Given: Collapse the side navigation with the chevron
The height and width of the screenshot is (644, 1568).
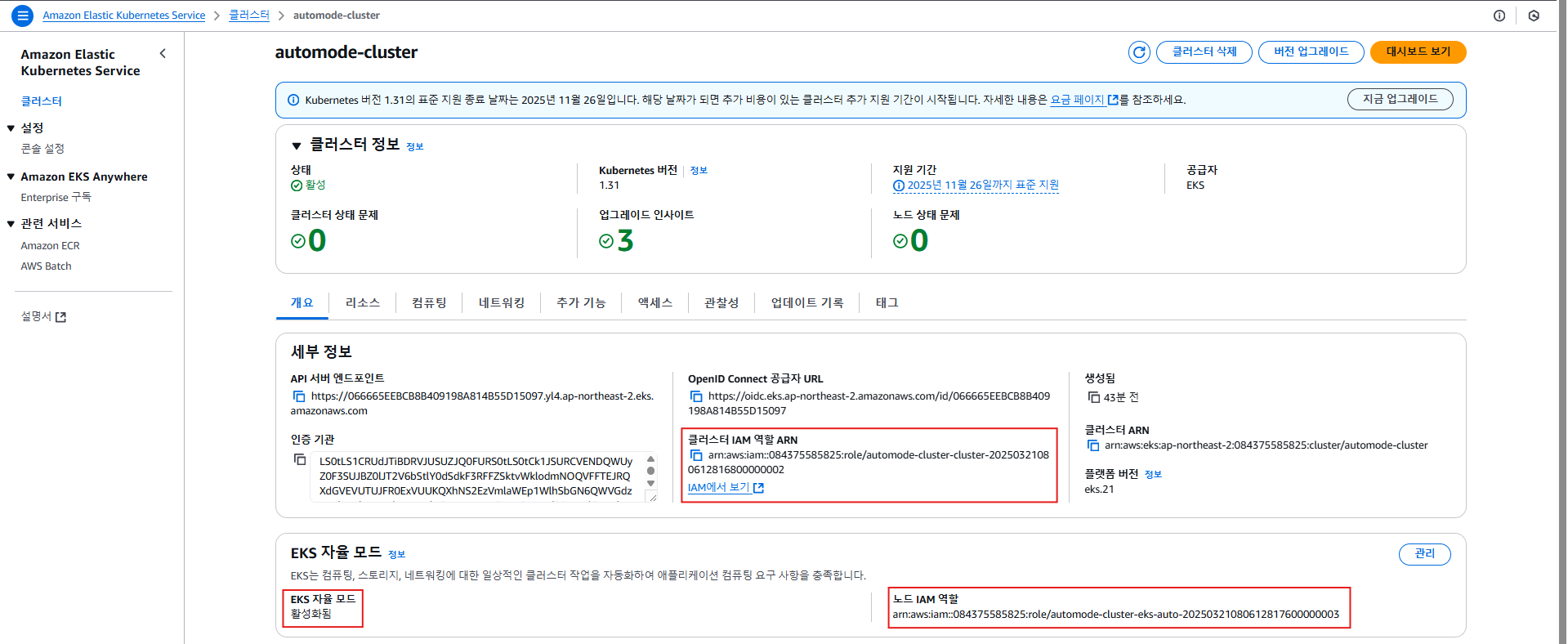Looking at the screenshot, I should 163,54.
